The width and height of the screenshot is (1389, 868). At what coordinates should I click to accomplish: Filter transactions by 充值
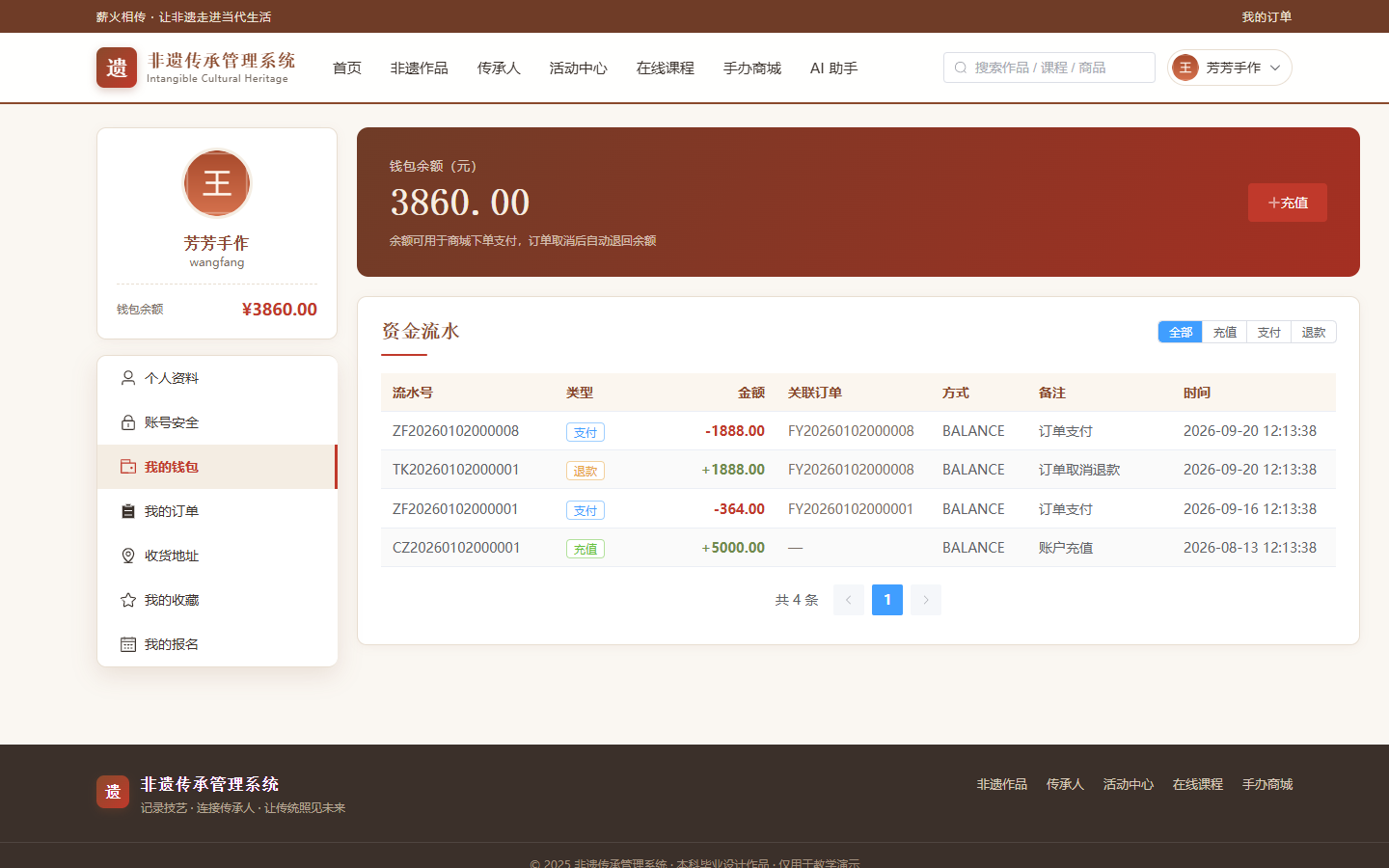pos(1225,332)
